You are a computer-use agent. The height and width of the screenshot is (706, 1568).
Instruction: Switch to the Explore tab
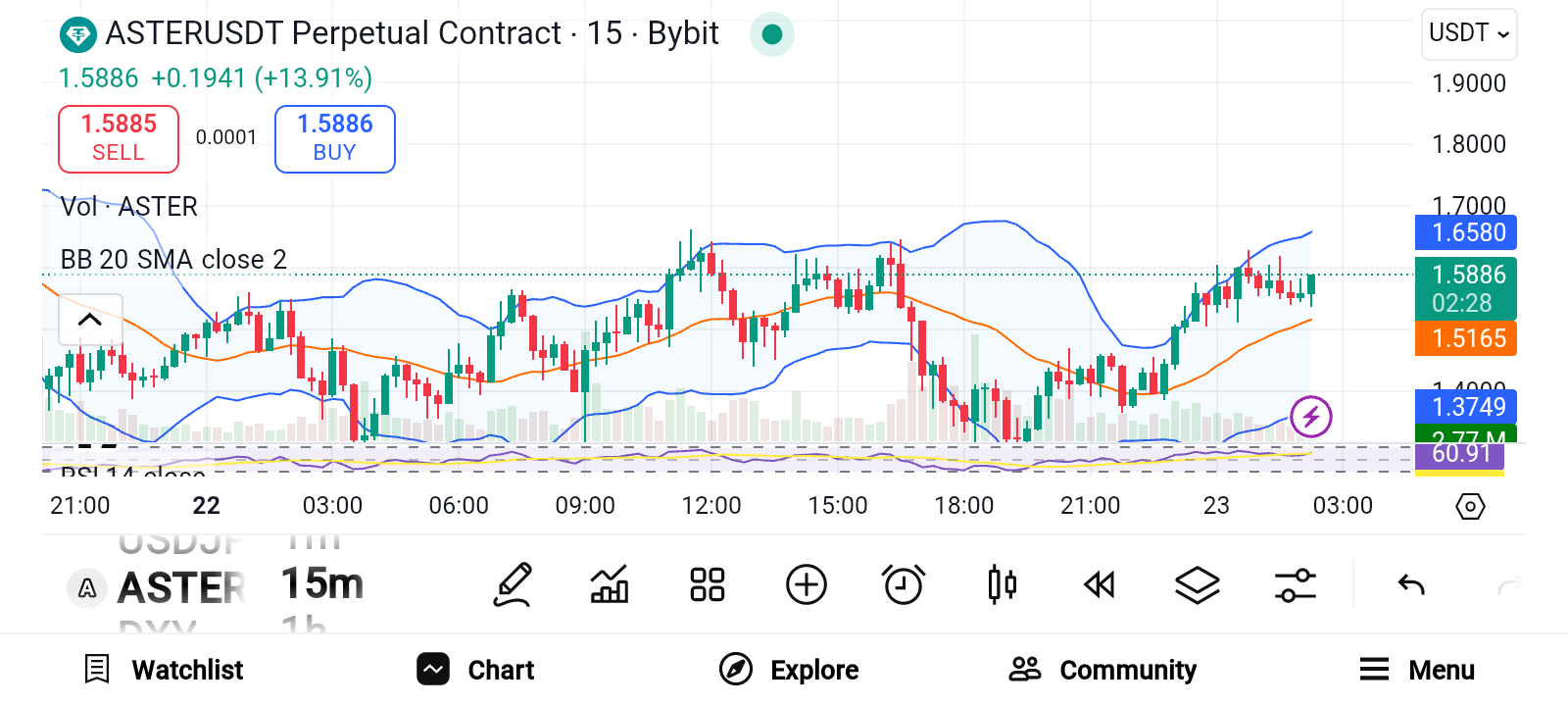click(x=789, y=670)
